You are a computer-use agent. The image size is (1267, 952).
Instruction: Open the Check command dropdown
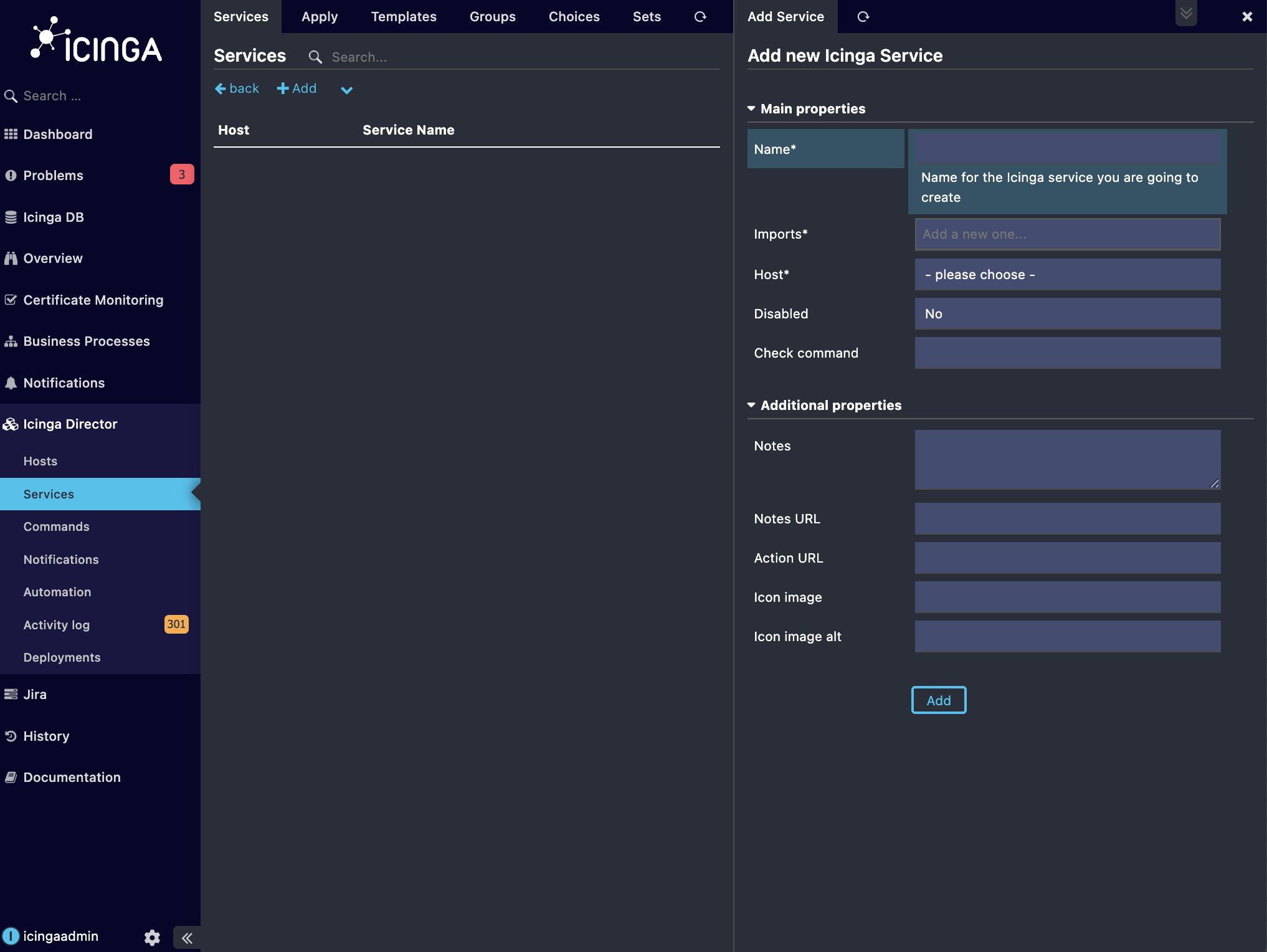click(x=1068, y=353)
